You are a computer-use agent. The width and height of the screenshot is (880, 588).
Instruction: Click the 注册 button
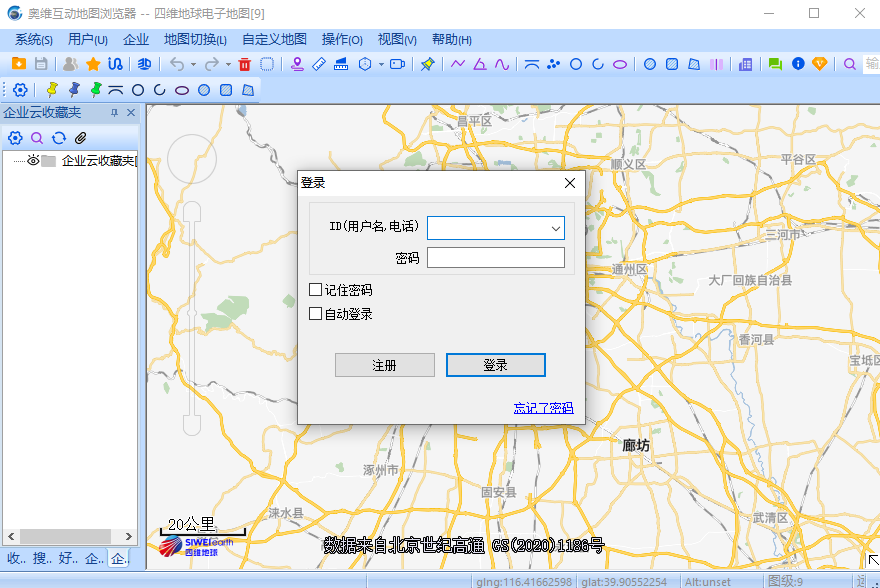point(385,365)
